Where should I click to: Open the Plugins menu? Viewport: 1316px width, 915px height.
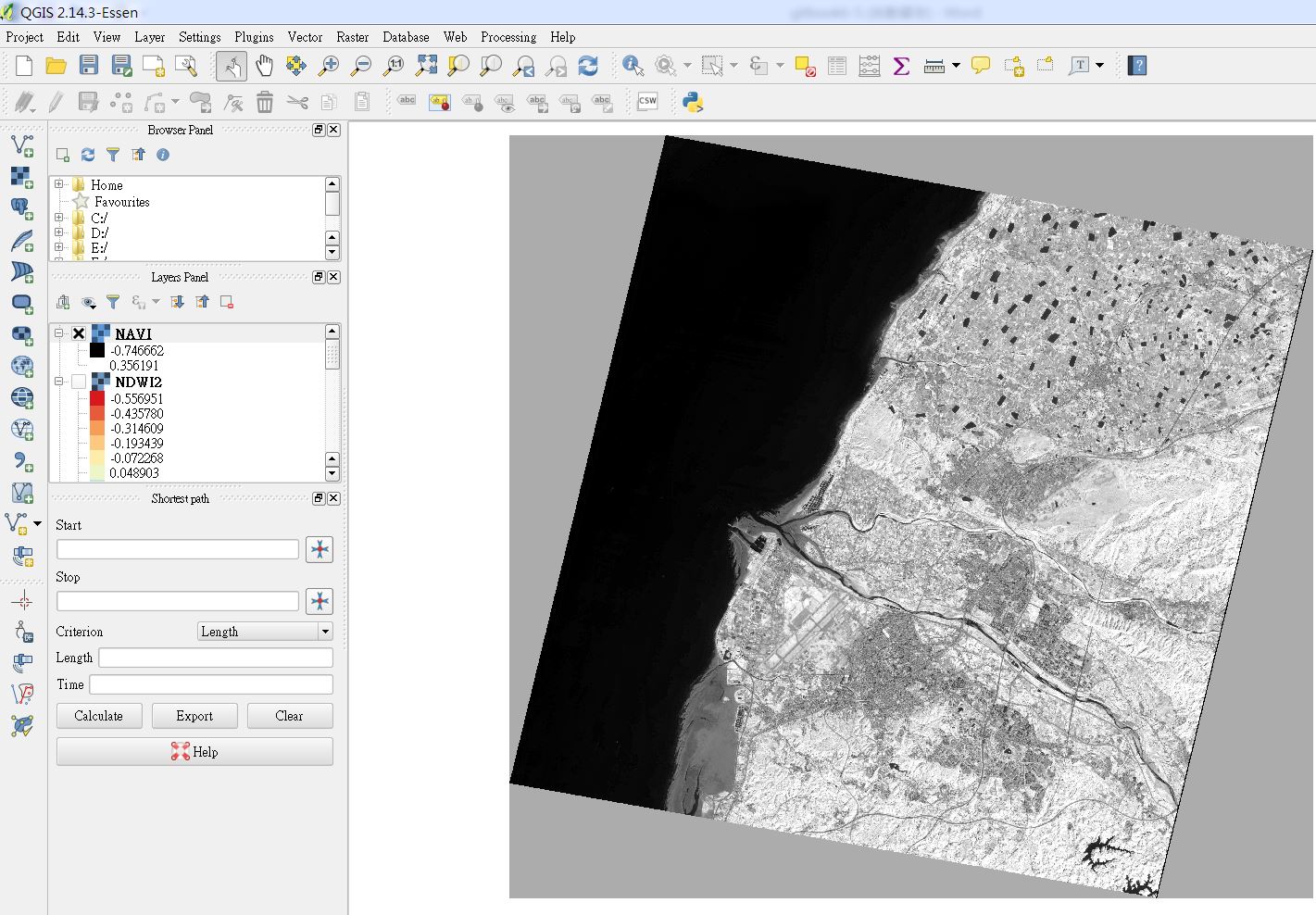pos(254,37)
